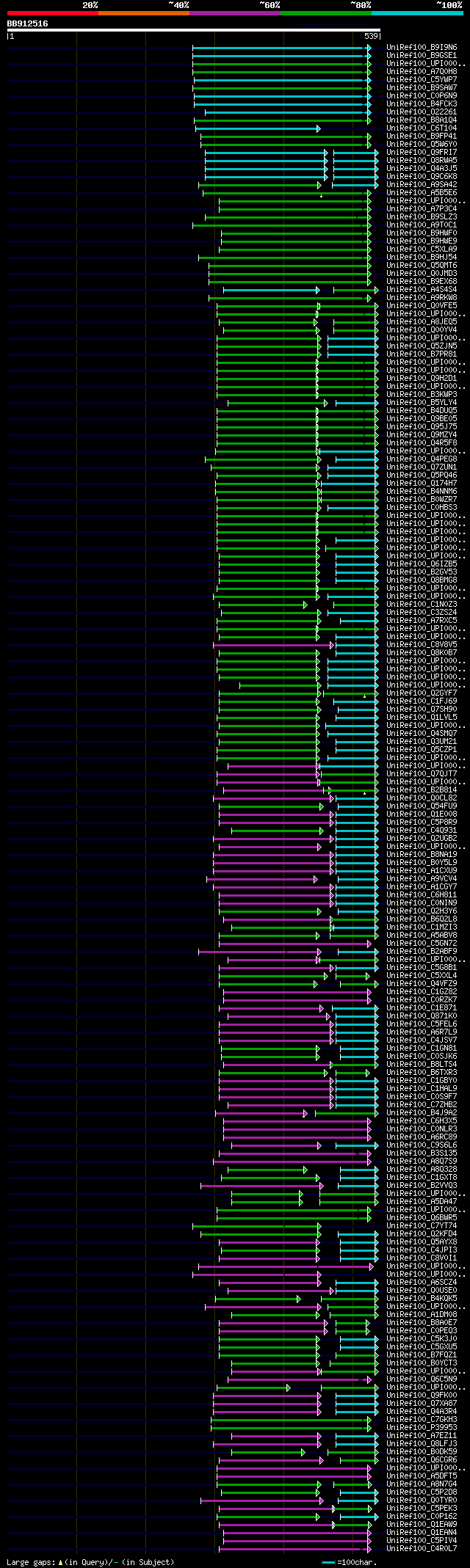470x1568 pixels.
Task: Click hit label UniRef100_A6RC89
Action: [422, 1137]
